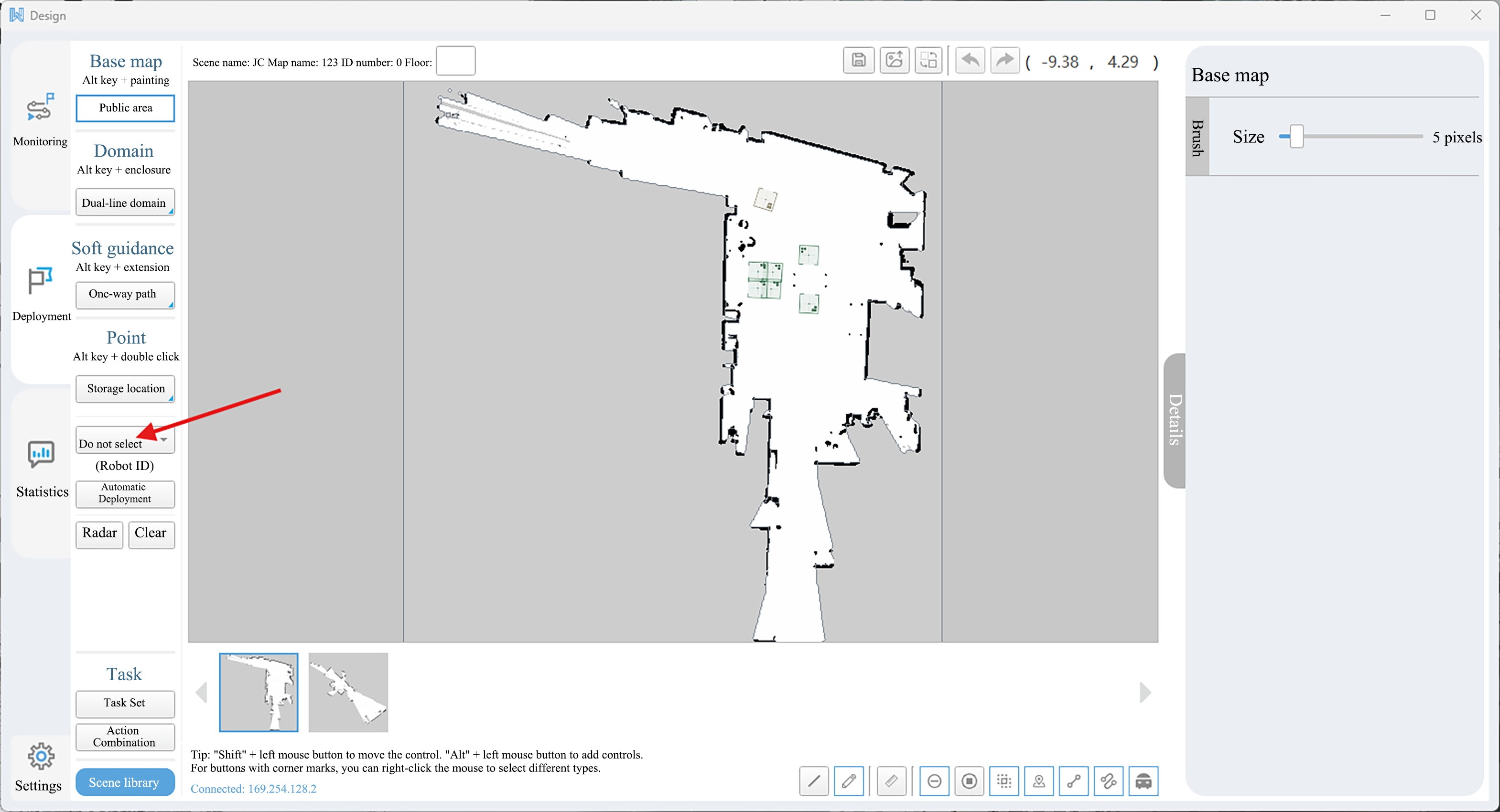Screen dimensions: 1500x812
Task: Select the straight line drawing tool
Action: (813, 780)
